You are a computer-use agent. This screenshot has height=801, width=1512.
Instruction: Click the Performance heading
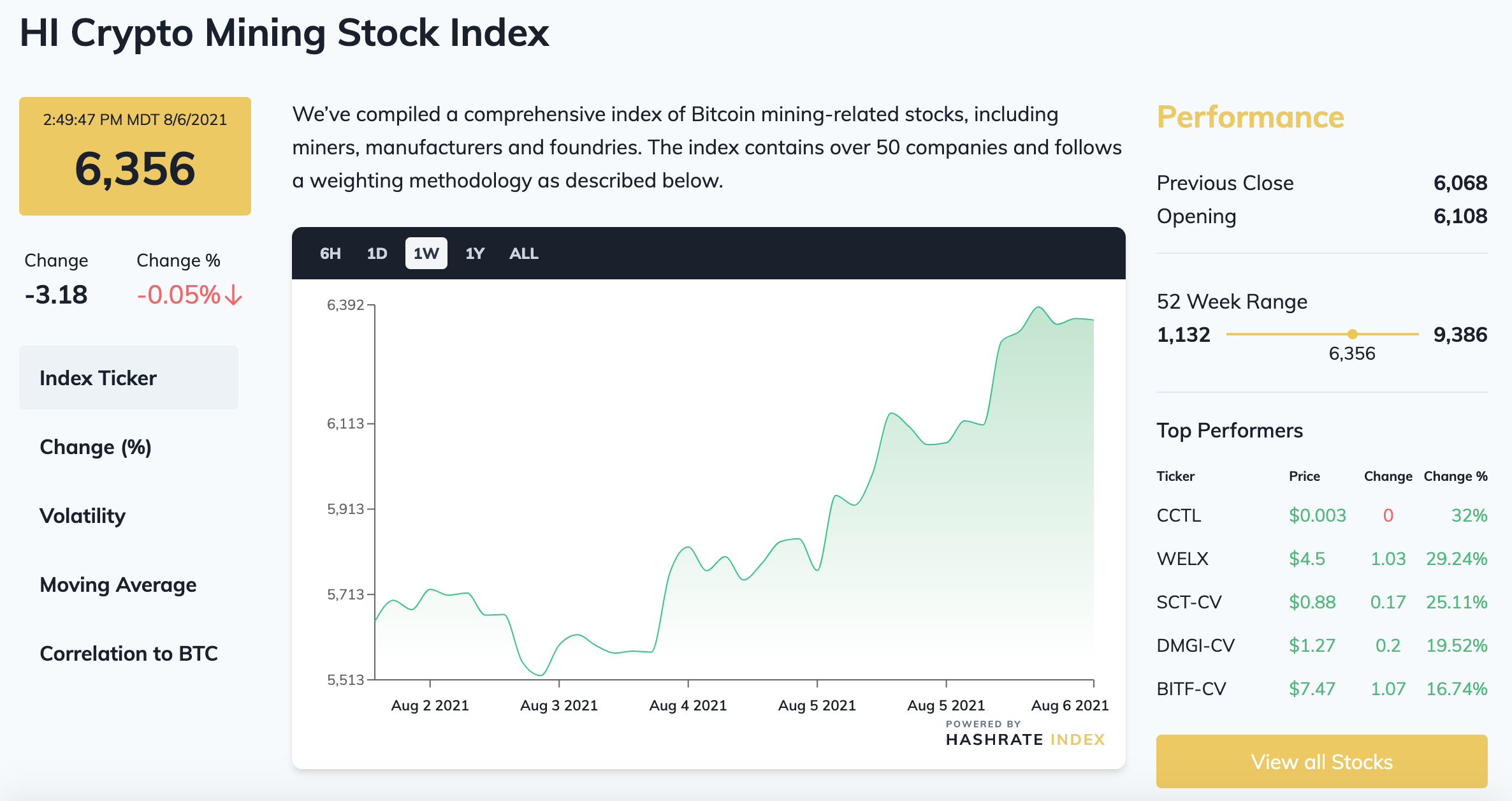click(x=1250, y=117)
